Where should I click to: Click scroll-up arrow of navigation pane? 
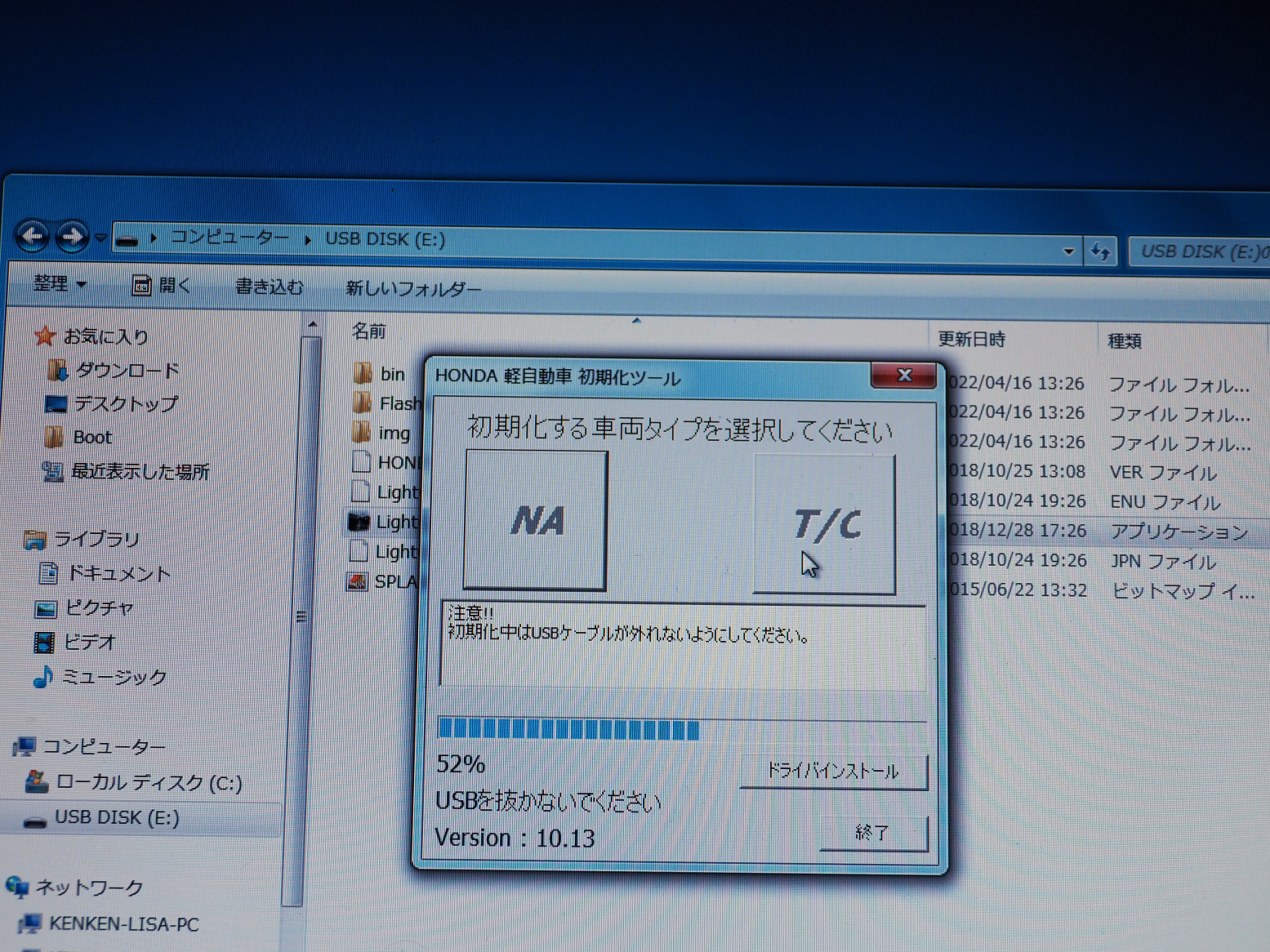pos(312,325)
